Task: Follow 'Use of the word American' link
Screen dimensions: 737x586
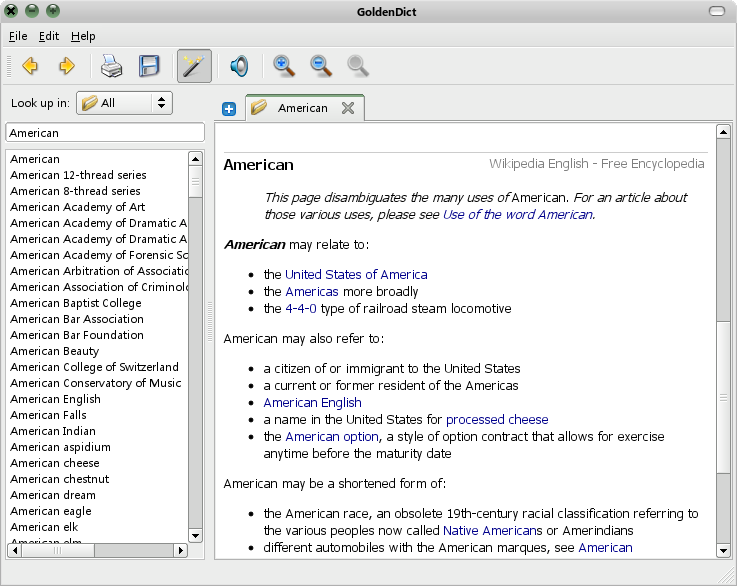Action: point(517,215)
